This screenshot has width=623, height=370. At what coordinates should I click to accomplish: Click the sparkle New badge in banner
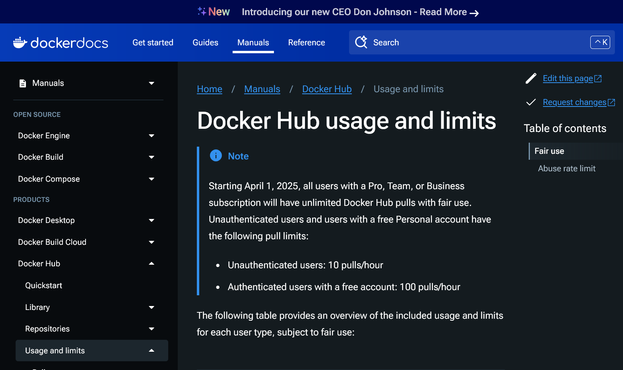(214, 12)
